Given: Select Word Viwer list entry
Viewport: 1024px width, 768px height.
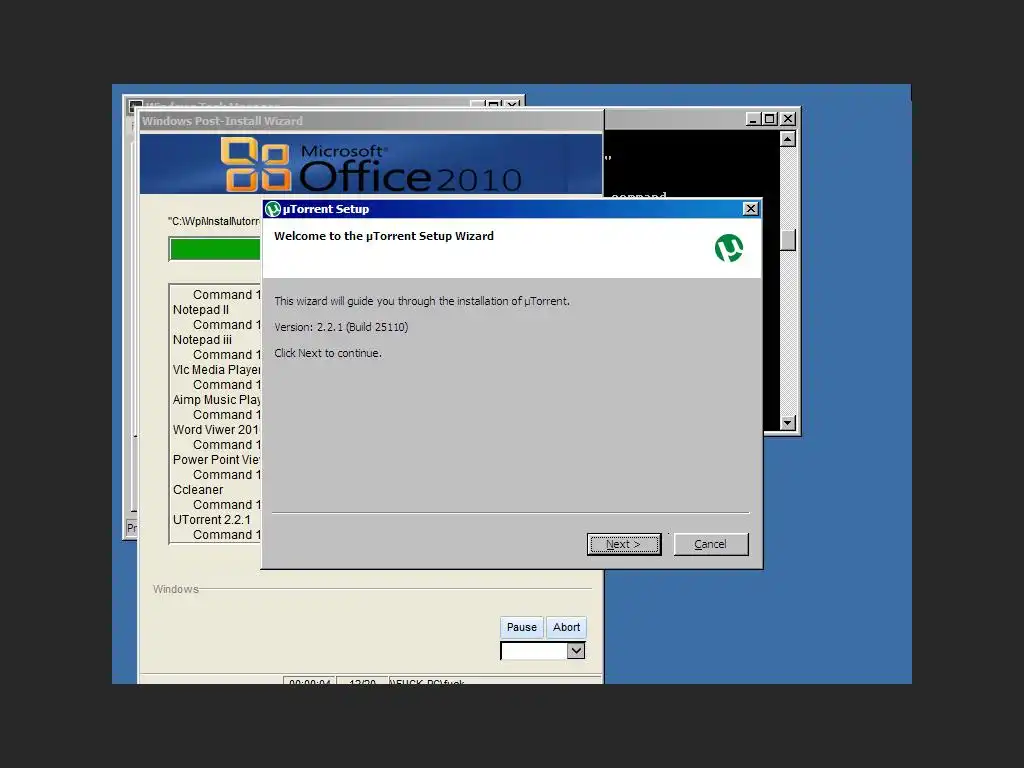Looking at the screenshot, I should pos(216,430).
